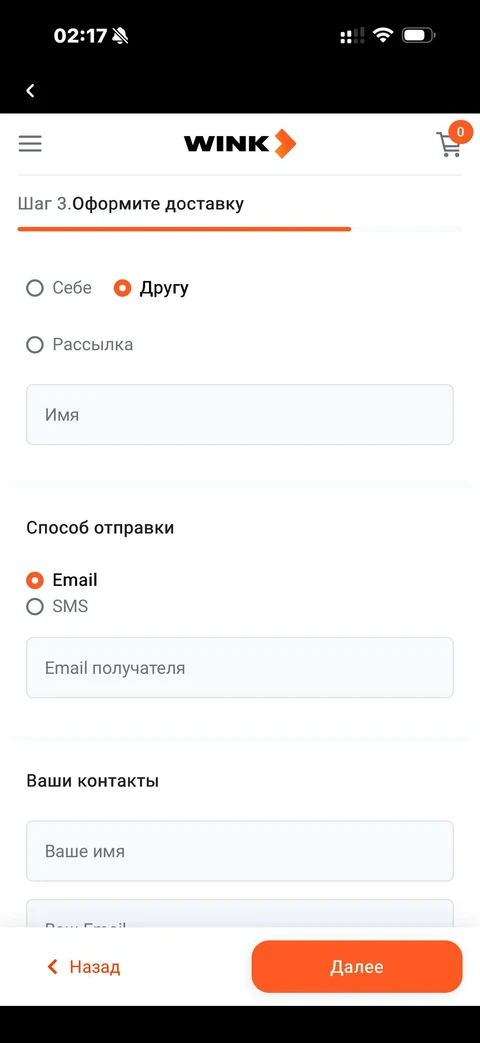Screen dimensions: 480x1043
Task: Click the Далее button
Action: click(356, 967)
